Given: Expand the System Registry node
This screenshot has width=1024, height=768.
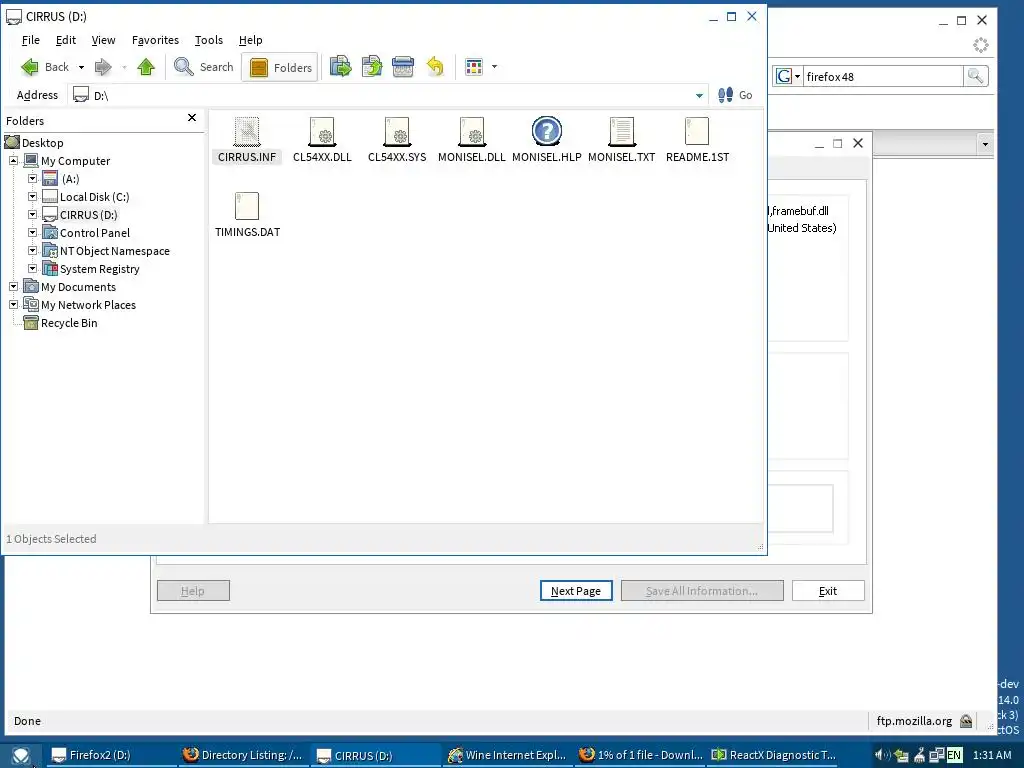Looking at the screenshot, I should [32, 268].
